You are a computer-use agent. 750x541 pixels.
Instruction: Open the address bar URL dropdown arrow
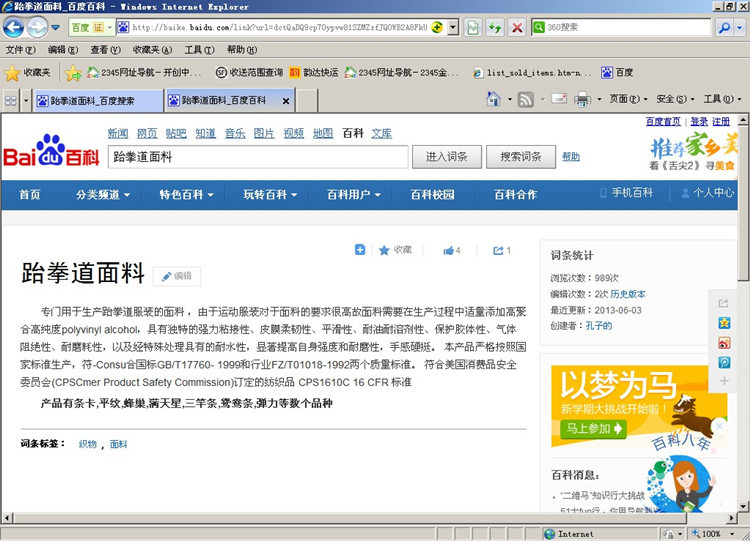(453, 27)
